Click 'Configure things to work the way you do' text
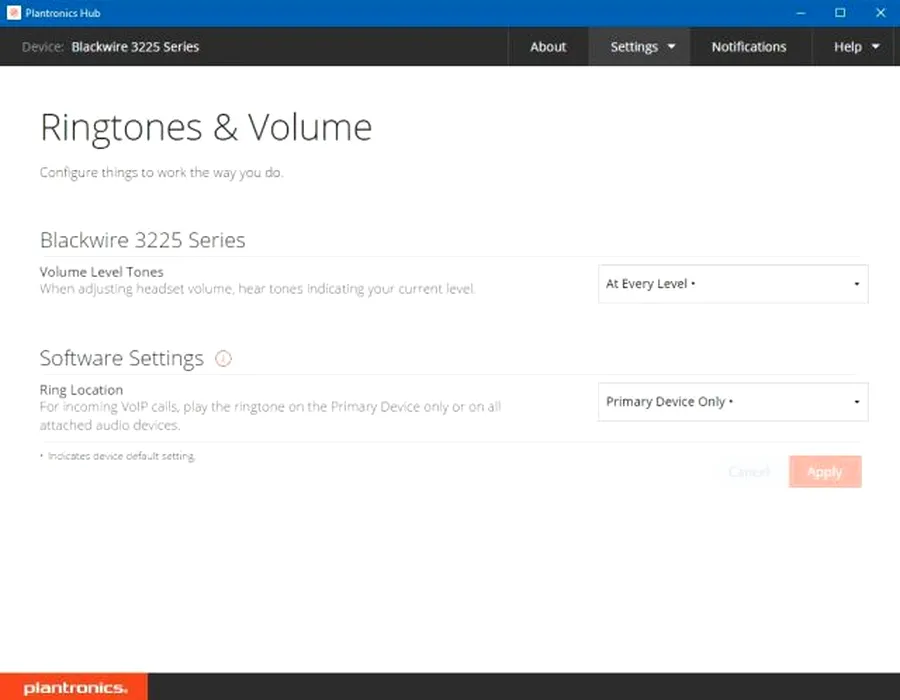Screen dimensions: 900x700 tap(161, 172)
